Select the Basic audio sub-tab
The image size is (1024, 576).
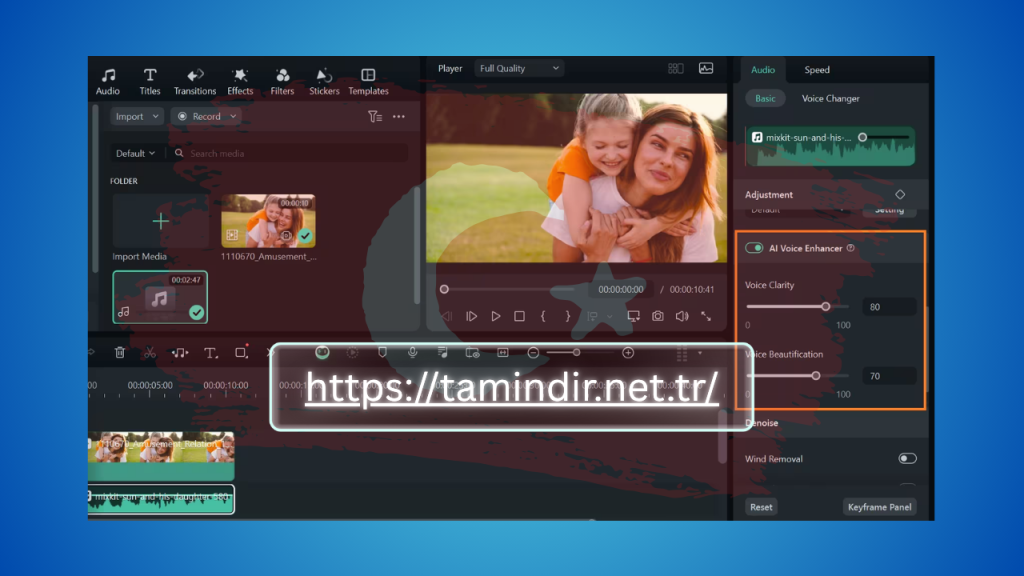coord(765,99)
